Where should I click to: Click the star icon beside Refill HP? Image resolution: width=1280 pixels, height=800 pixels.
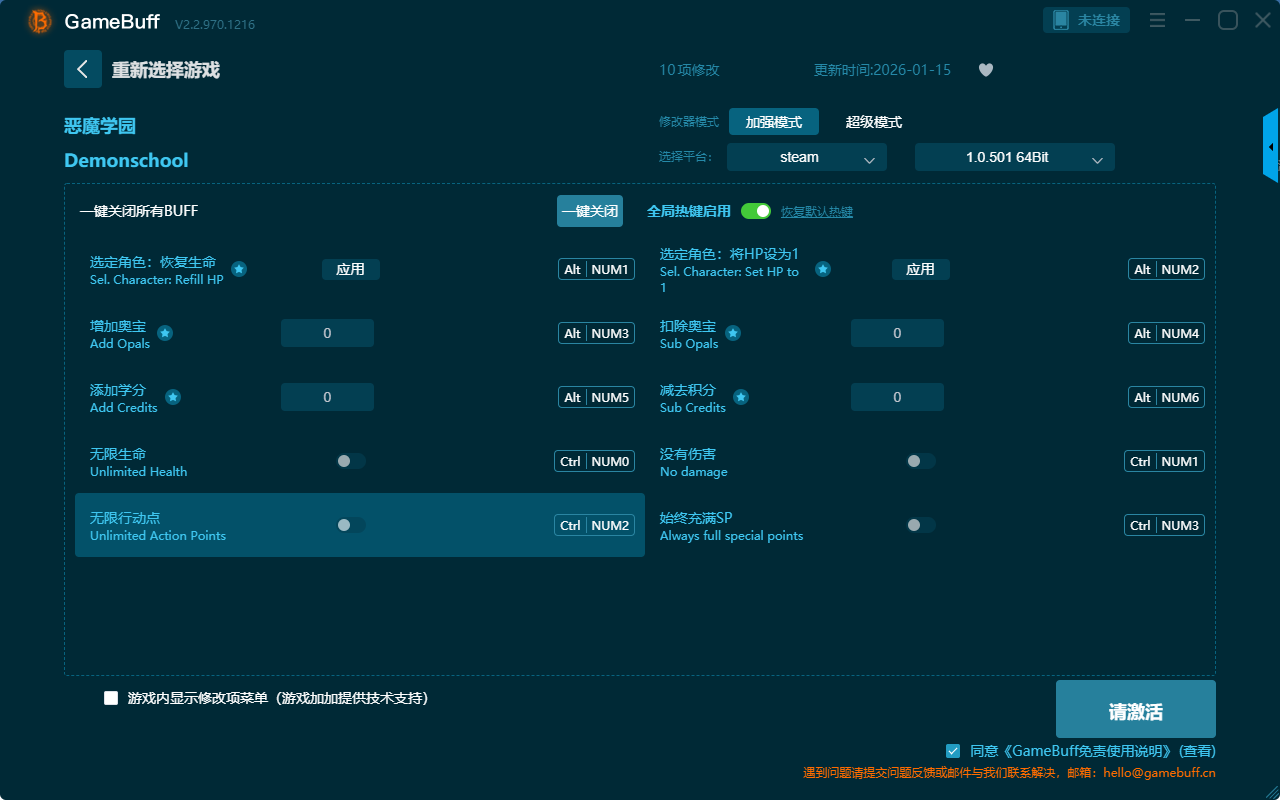(x=239, y=269)
